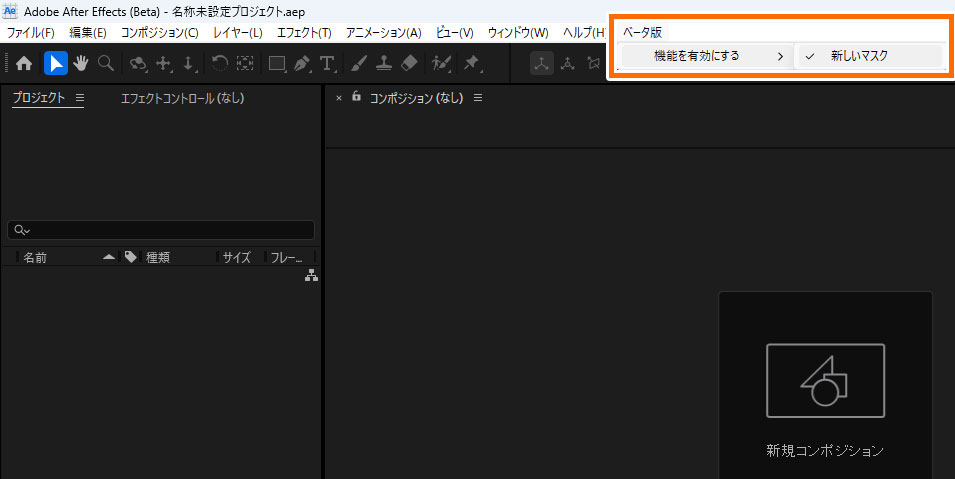The height and width of the screenshot is (479, 955).
Task: Select the Rectangle shape tool
Action: click(277, 64)
